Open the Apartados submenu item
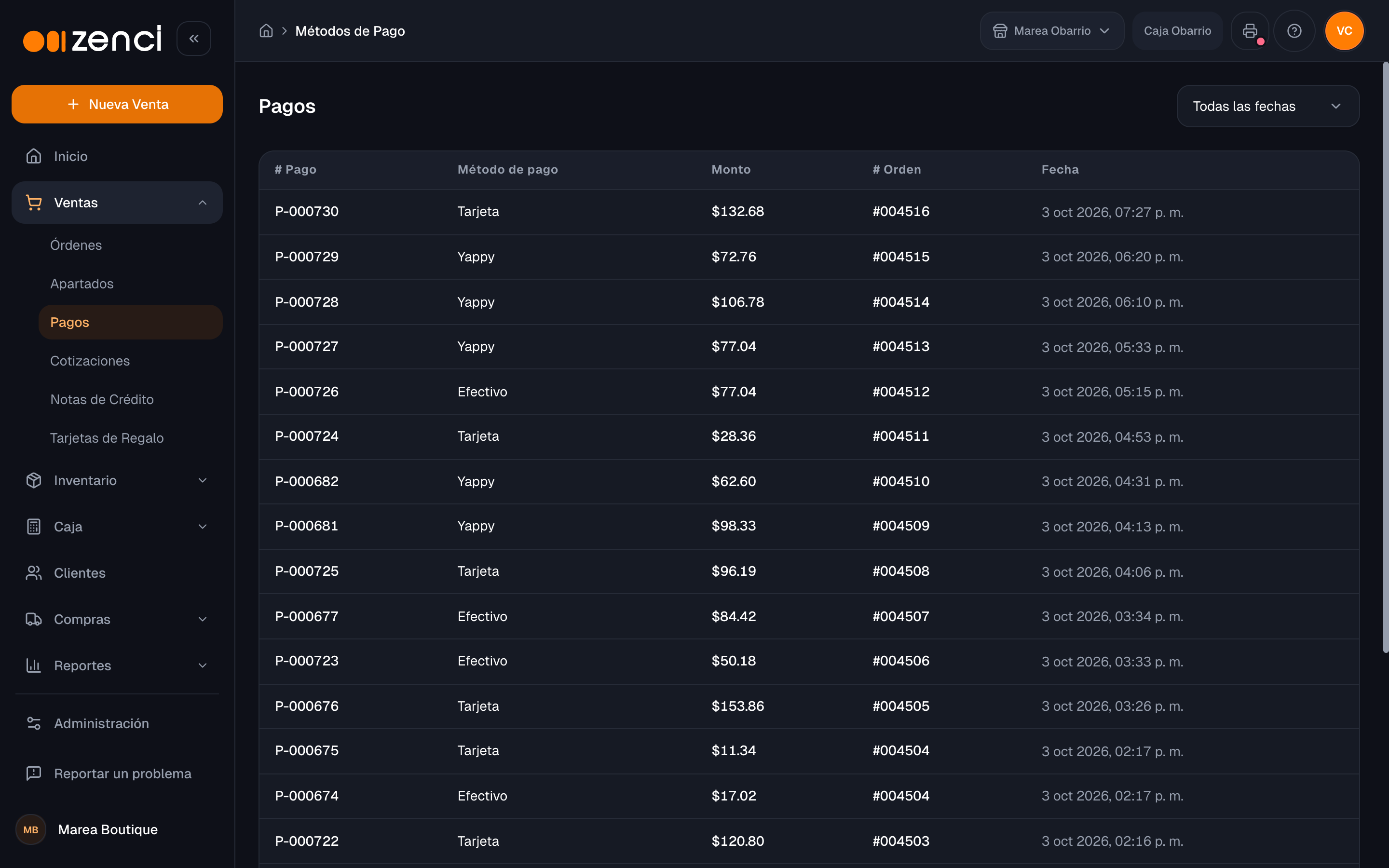The height and width of the screenshot is (868, 1389). click(x=130, y=284)
